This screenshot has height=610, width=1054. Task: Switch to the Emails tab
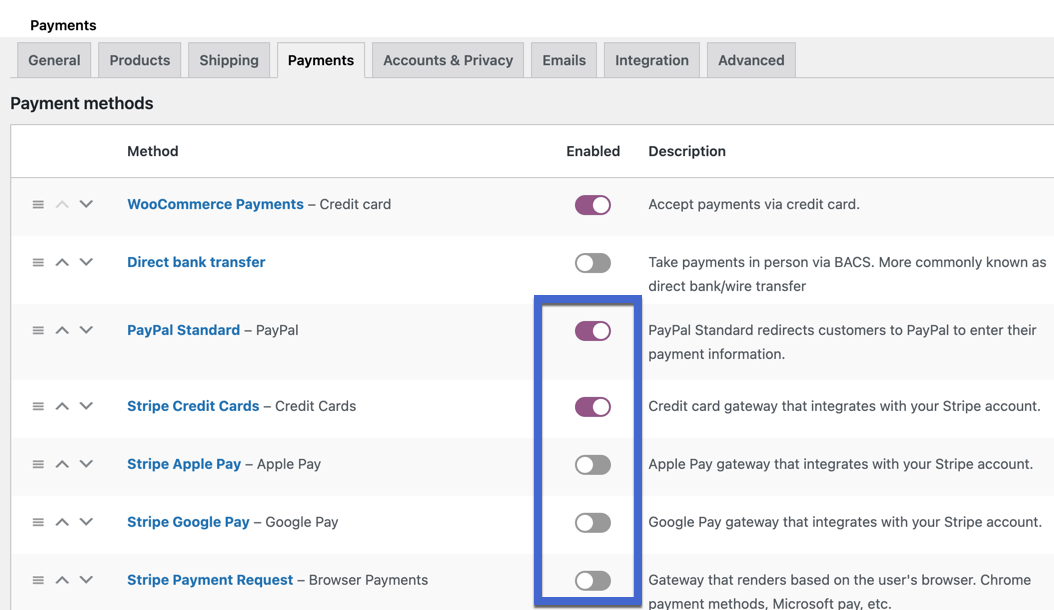coord(564,61)
